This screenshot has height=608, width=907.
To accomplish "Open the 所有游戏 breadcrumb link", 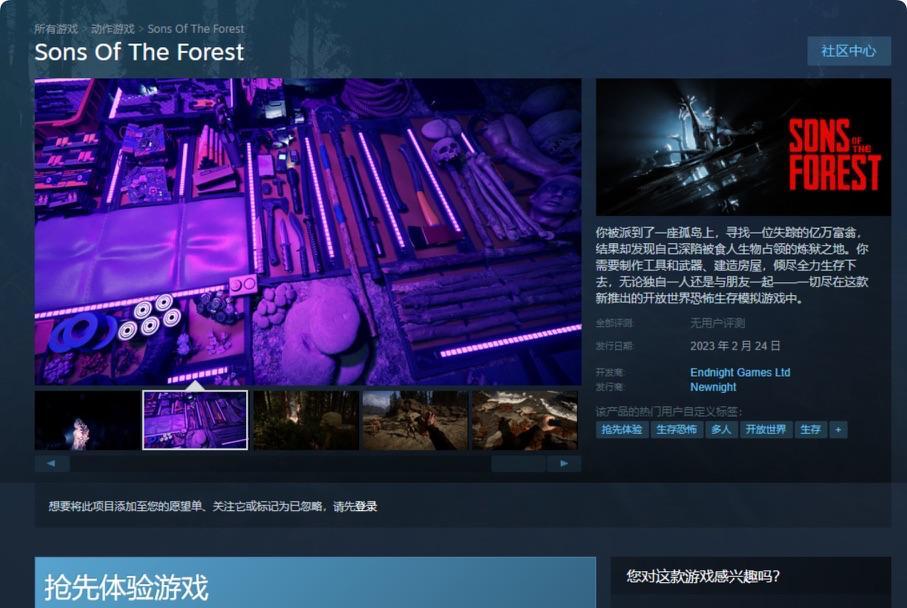I will click(56, 29).
